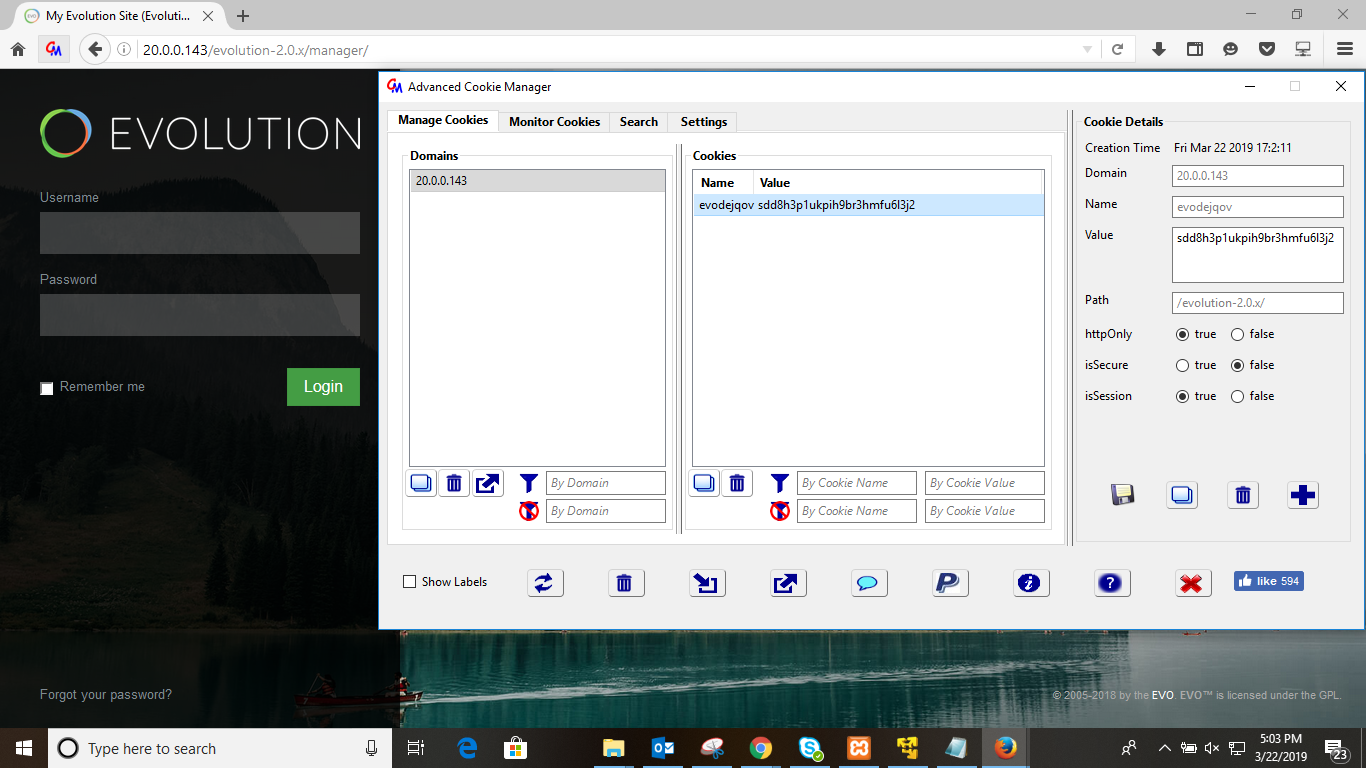Open Chrome from the Windows taskbar

pyautogui.click(x=761, y=748)
